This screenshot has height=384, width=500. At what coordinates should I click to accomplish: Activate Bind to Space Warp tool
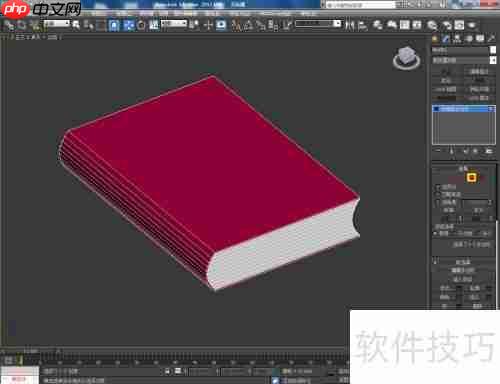pos(35,25)
